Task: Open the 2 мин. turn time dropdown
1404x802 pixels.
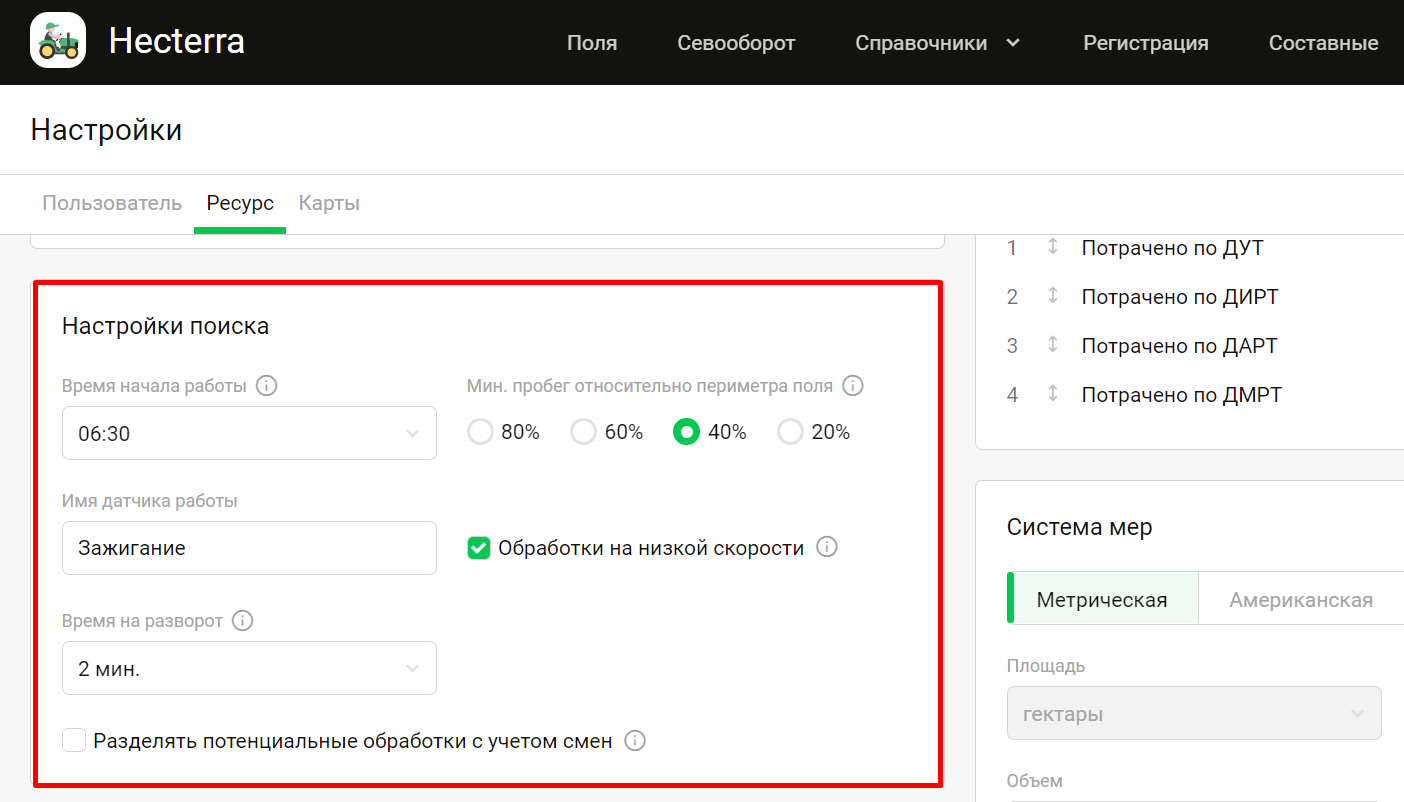Action: 249,668
